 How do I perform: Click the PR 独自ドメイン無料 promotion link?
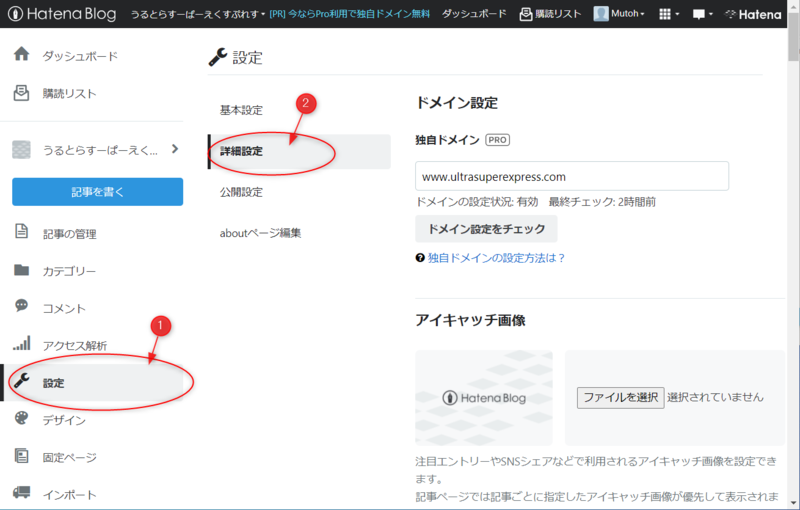coord(349,14)
